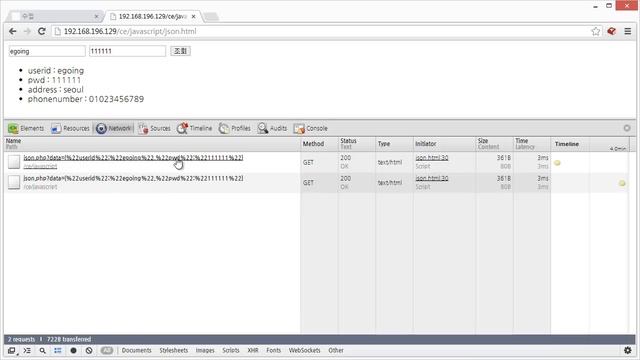Go back to previous page
Image resolution: width=640 pixels, height=360 pixels.
[13, 31]
